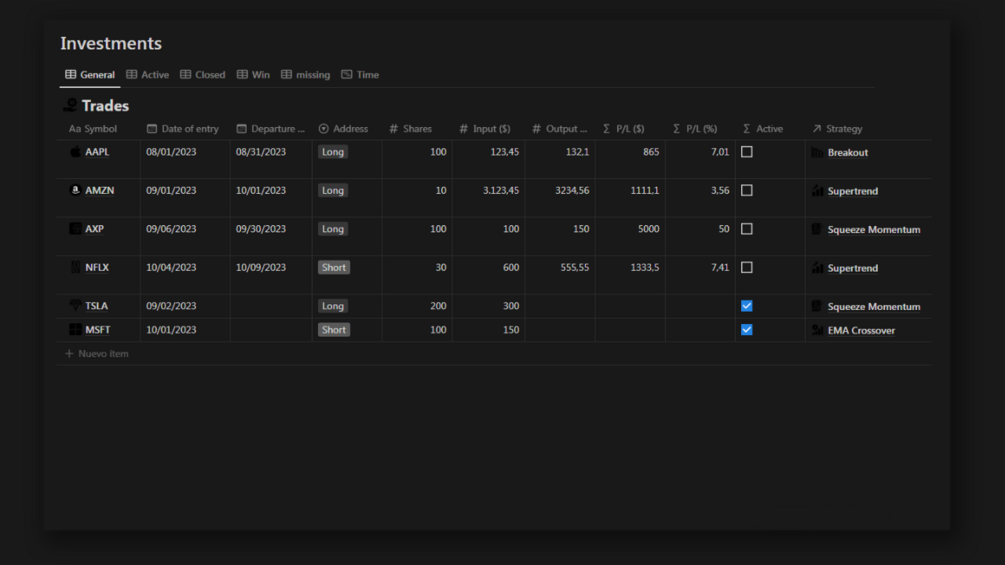
Task: Switch to the Time view tab
Action: pos(360,74)
